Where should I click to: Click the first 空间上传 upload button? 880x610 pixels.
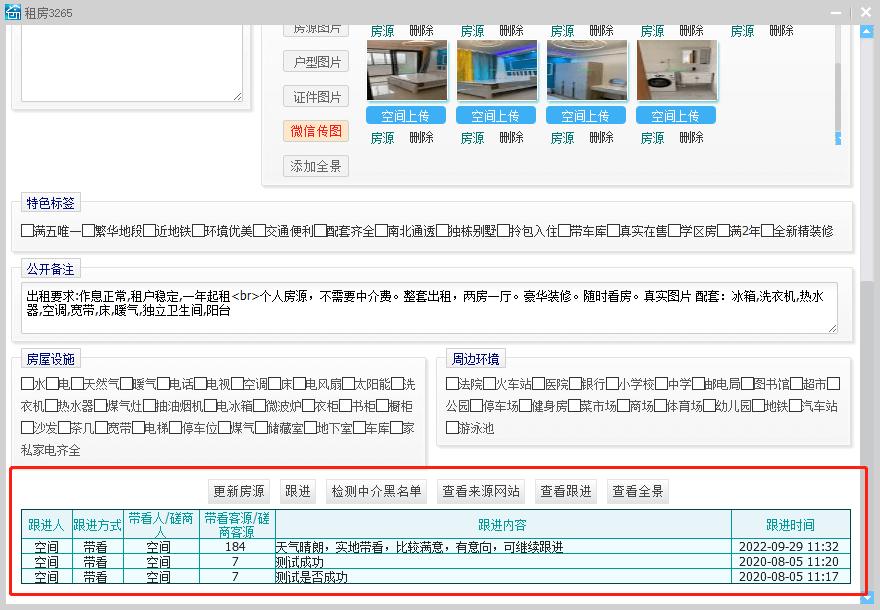click(x=405, y=115)
